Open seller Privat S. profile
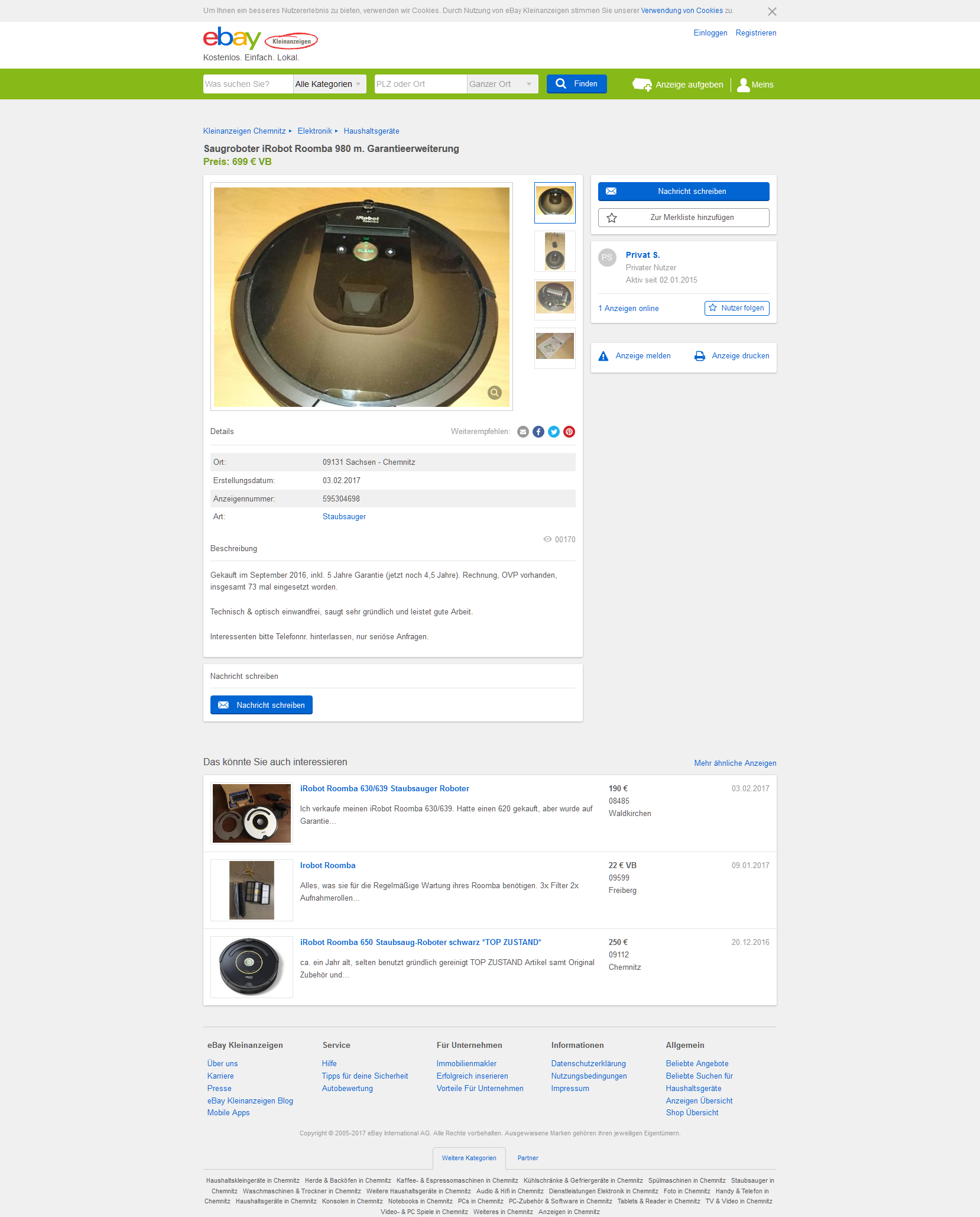This screenshot has width=980, height=1217. click(642, 255)
